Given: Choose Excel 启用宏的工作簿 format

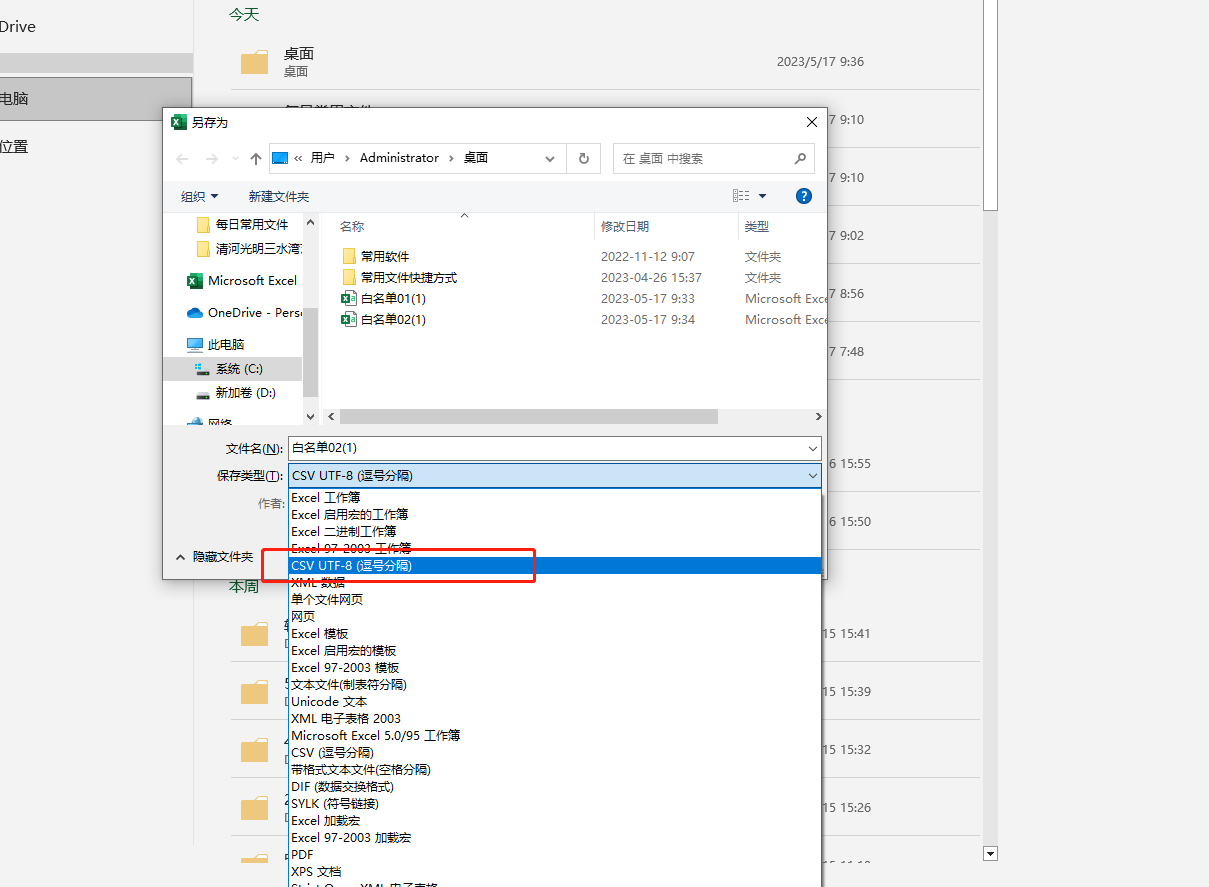Looking at the screenshot, I should coord(555,514).
